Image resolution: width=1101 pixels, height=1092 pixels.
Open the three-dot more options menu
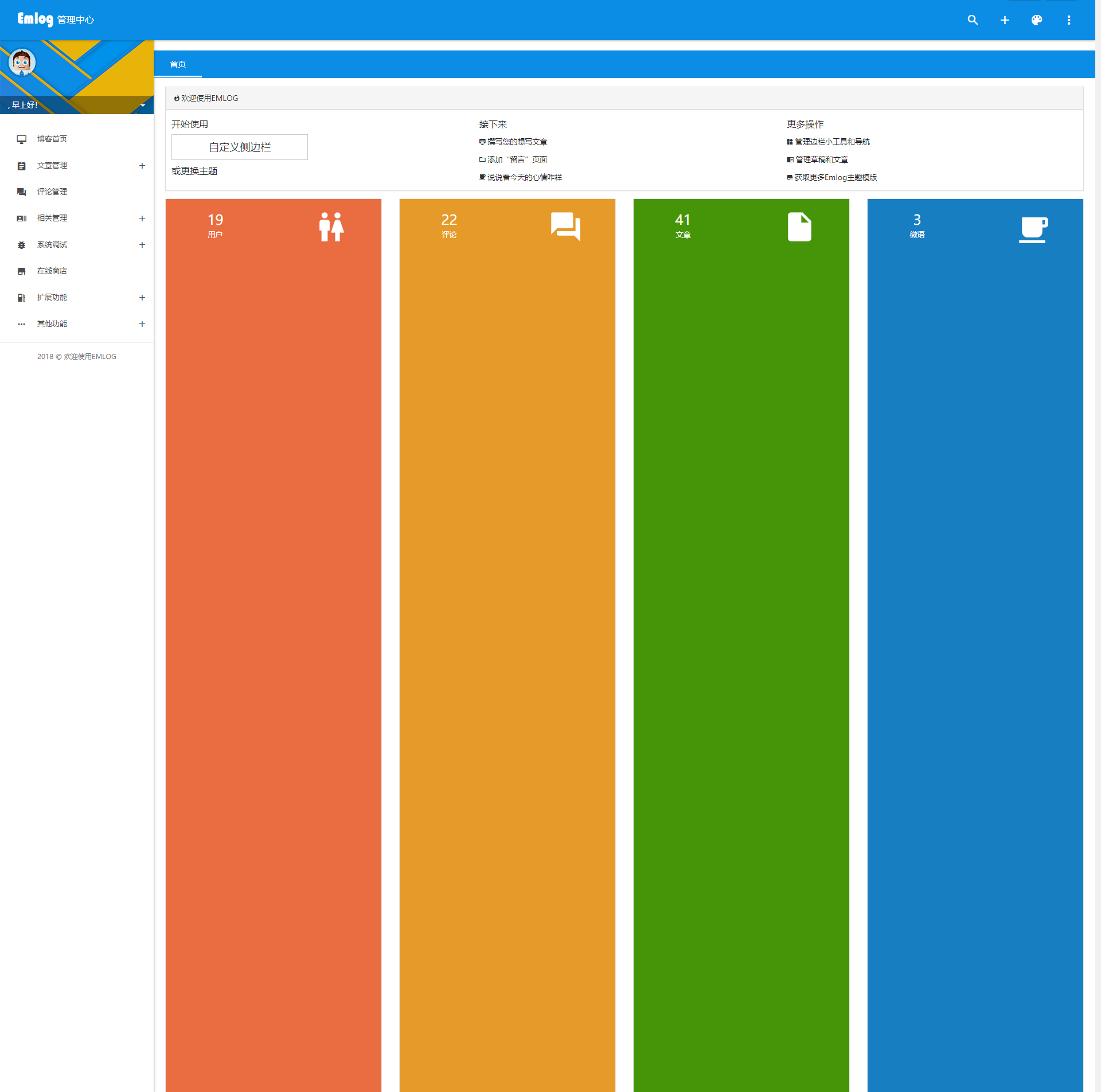[x=1069, y=20]
